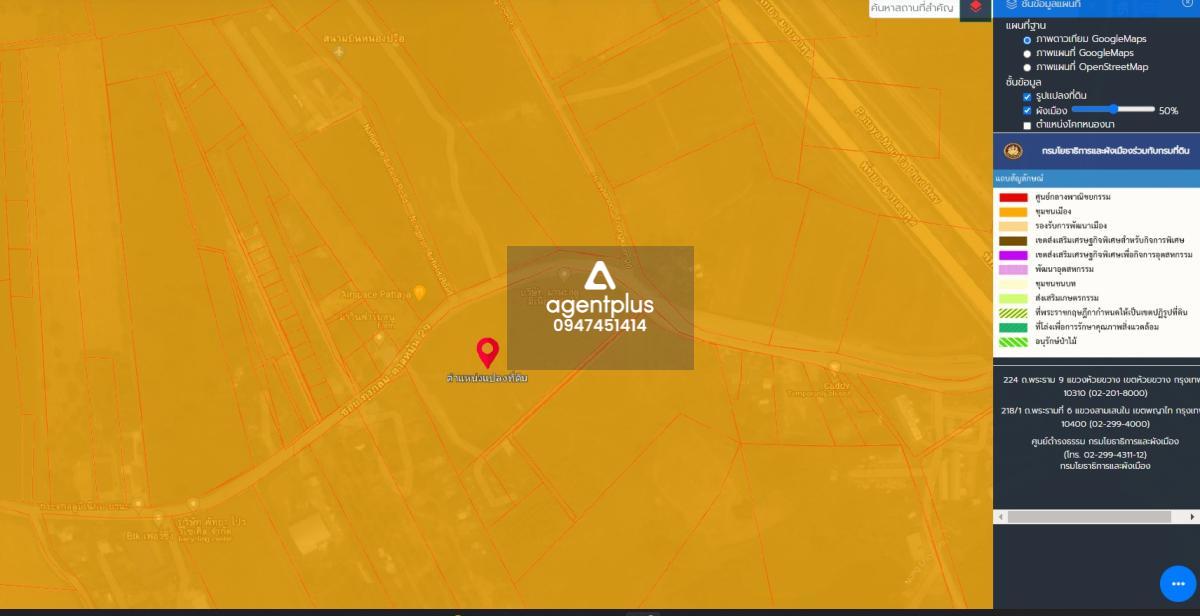Open the blue chat bubble button
Image resolution: width=1200 pixels, height=616 pixels.
point(1178,583)
